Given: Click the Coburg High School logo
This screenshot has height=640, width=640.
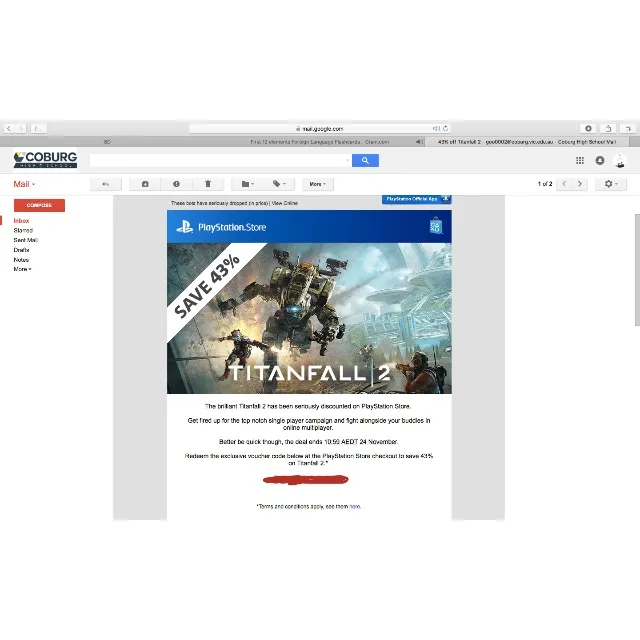Looking at the screenshot, I should click(45, 160).
